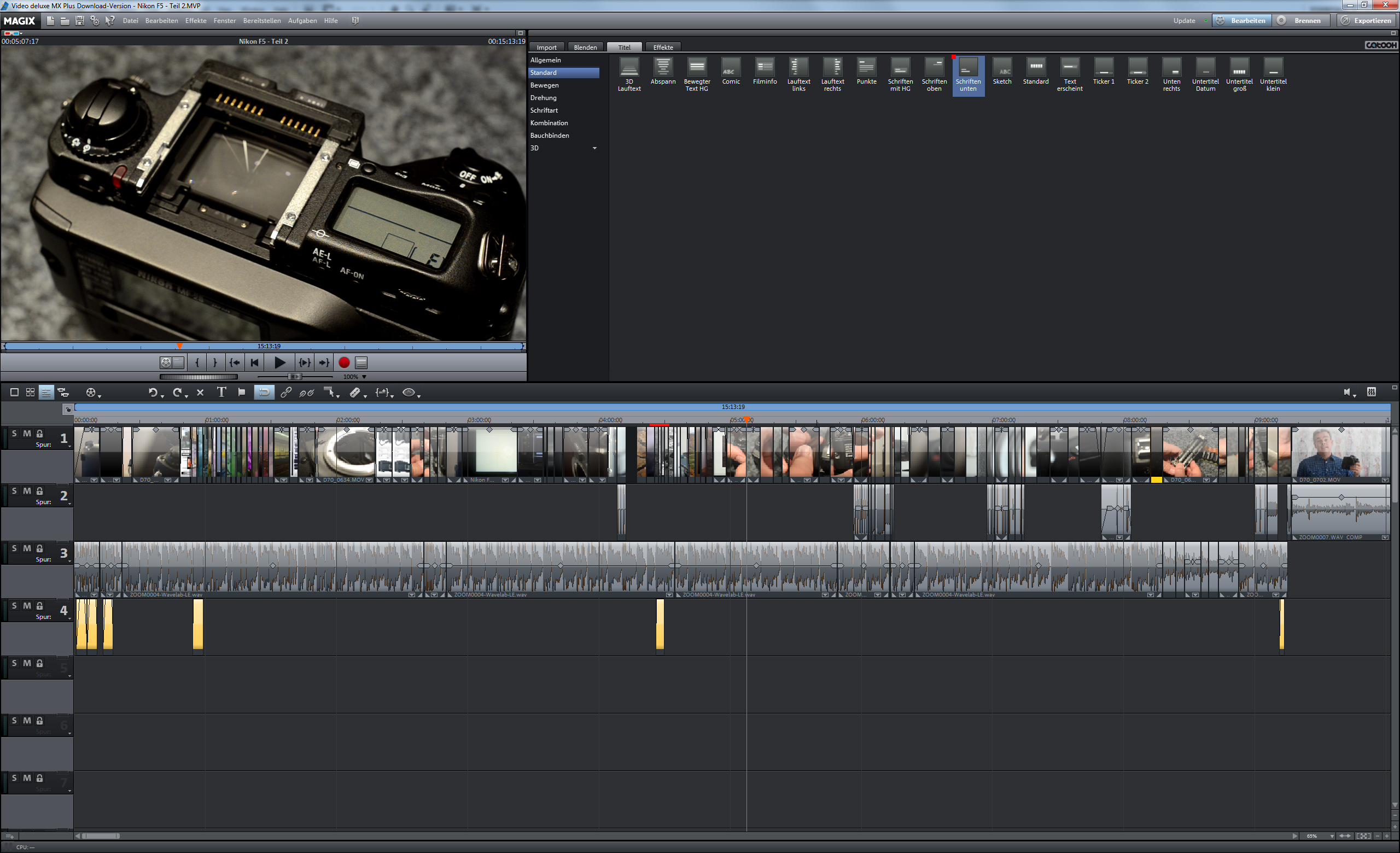Click the set chapter marker flag icon
The image size is (1400, 853).
coord(242,392)
